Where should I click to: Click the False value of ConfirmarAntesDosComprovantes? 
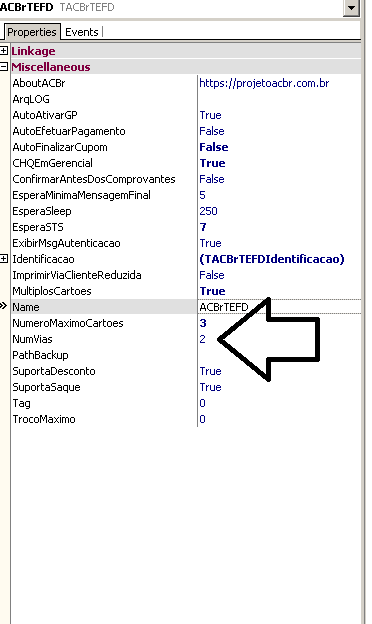point(212,179)
